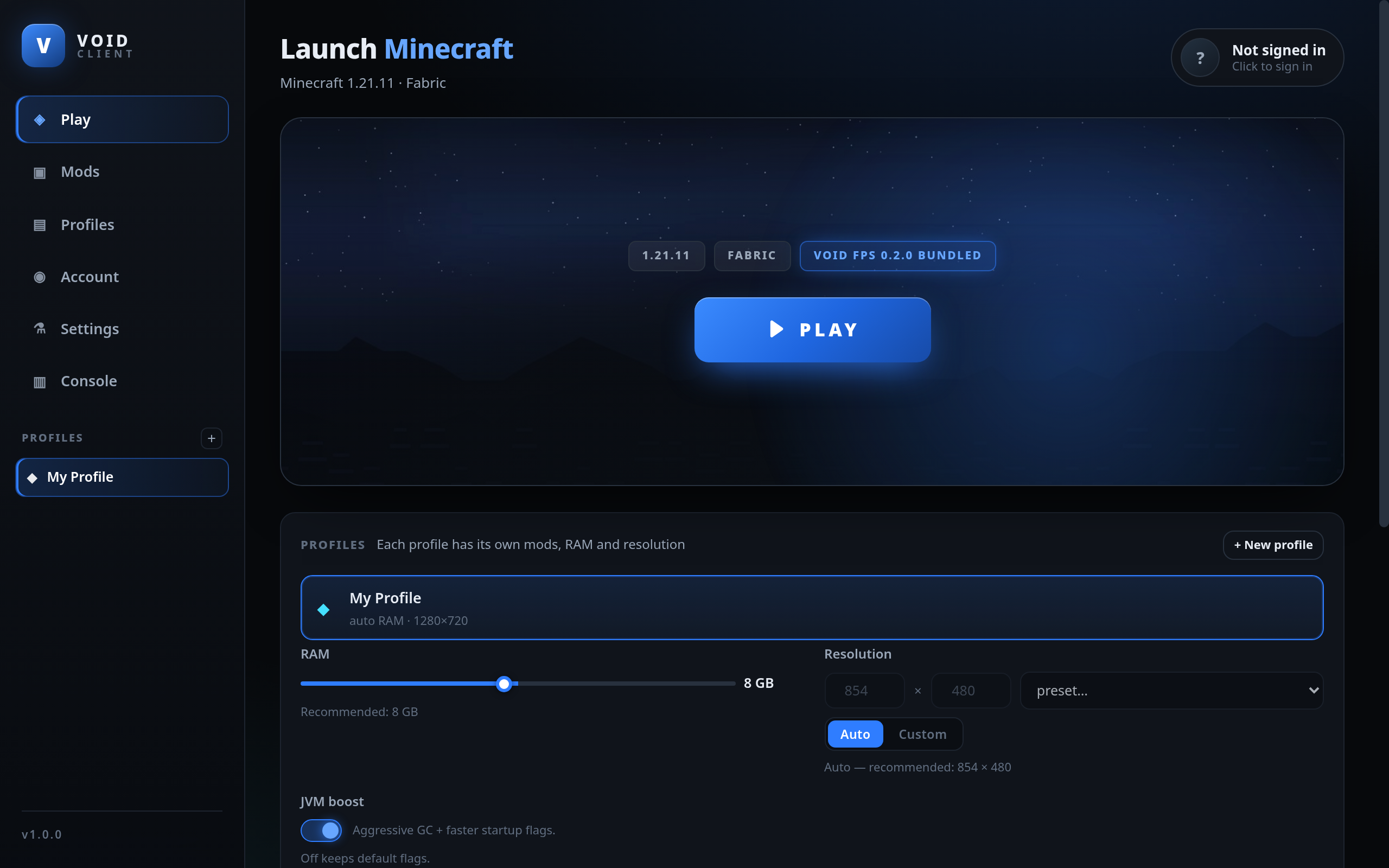Click the Void Client V logo
Viewport: 1389px width, 868px height.
point(43,46)
